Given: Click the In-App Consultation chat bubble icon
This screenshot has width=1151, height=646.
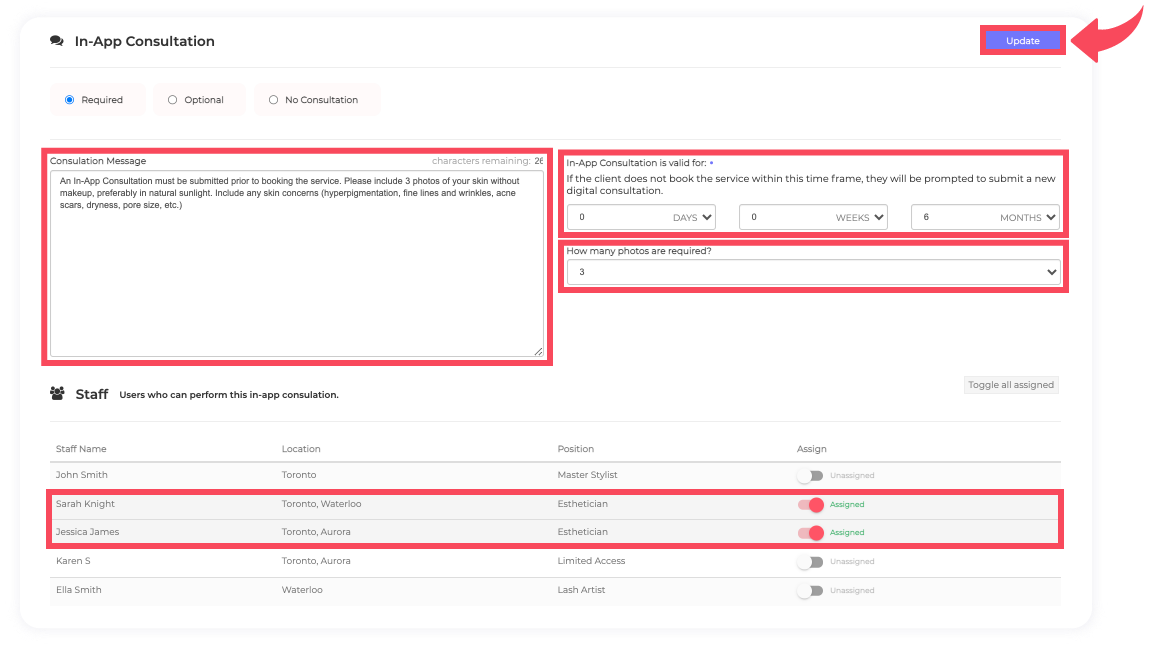Looking at the screenshot, I should point(57,42).
